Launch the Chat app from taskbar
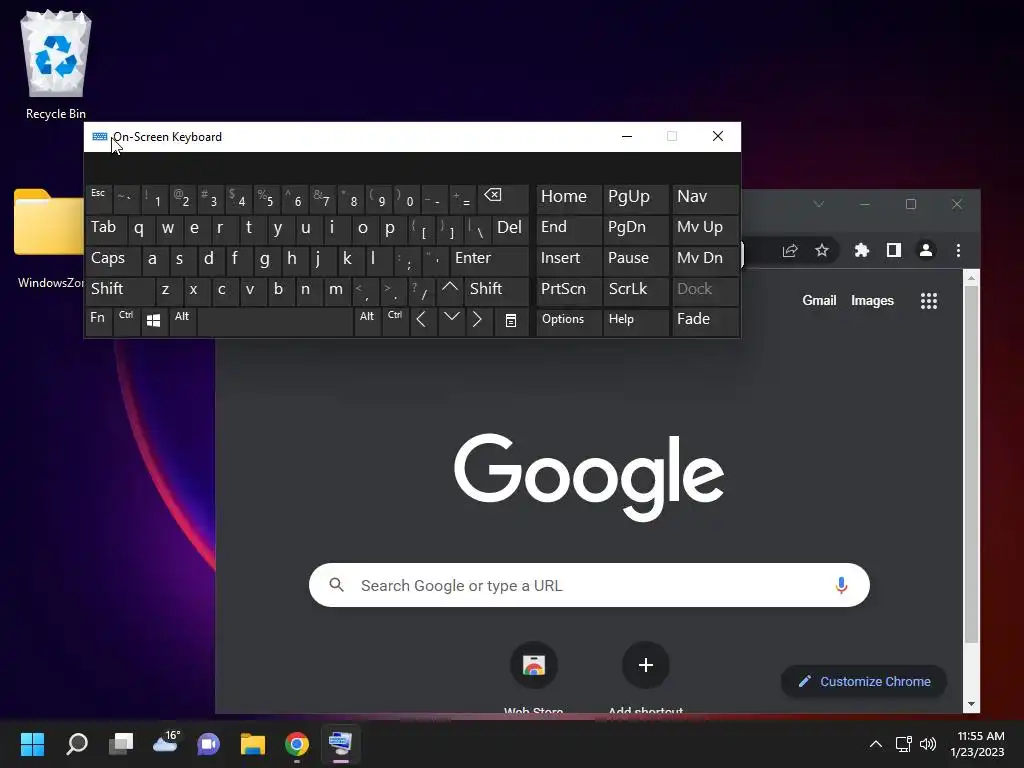The width and height of the screenshot is (1024, 768). click(209, 744)
